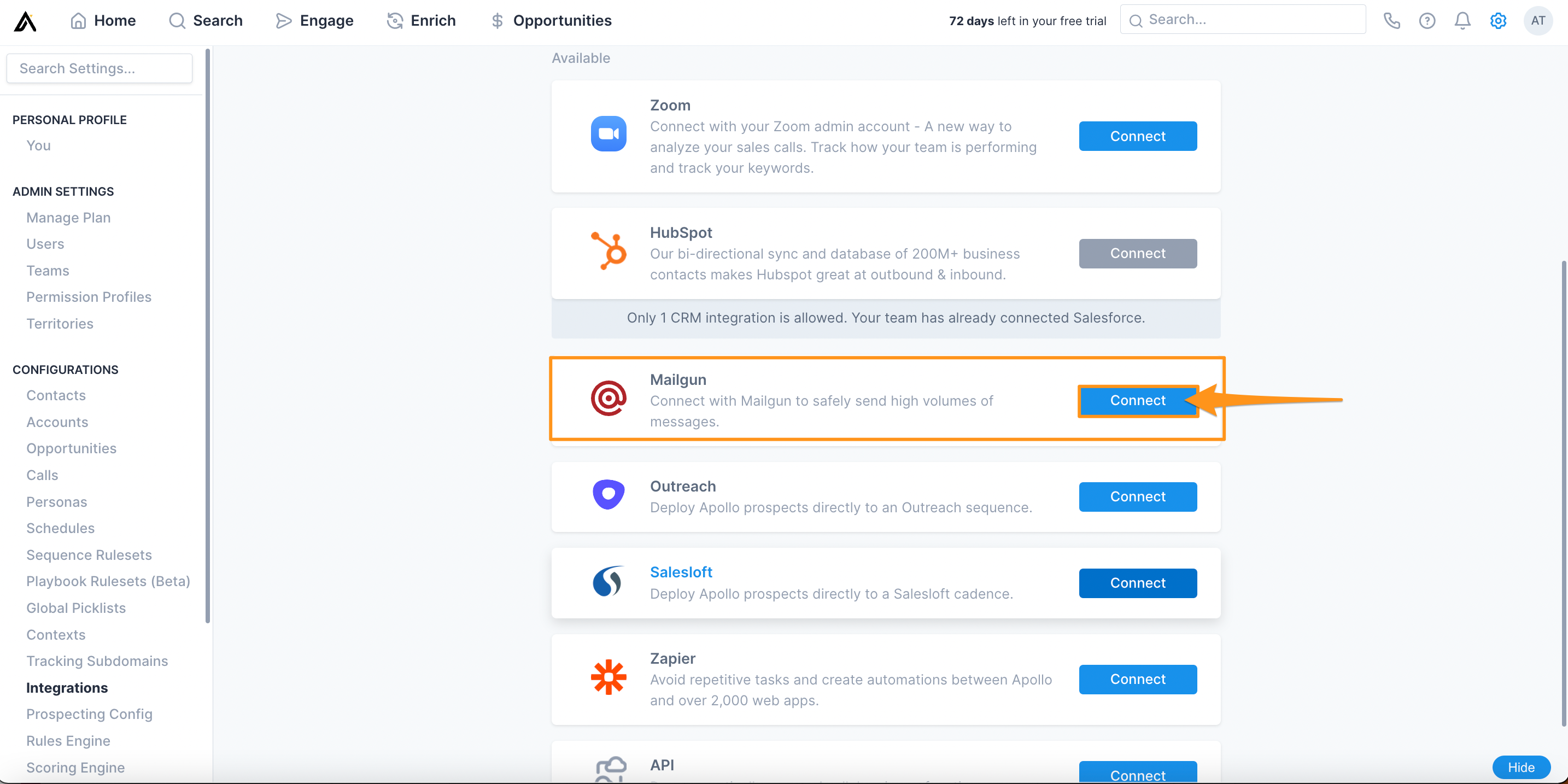This screenshot has height=784, width=1568.
Task: Click the Salesloft app logo
Action: (x=608, y=581)
